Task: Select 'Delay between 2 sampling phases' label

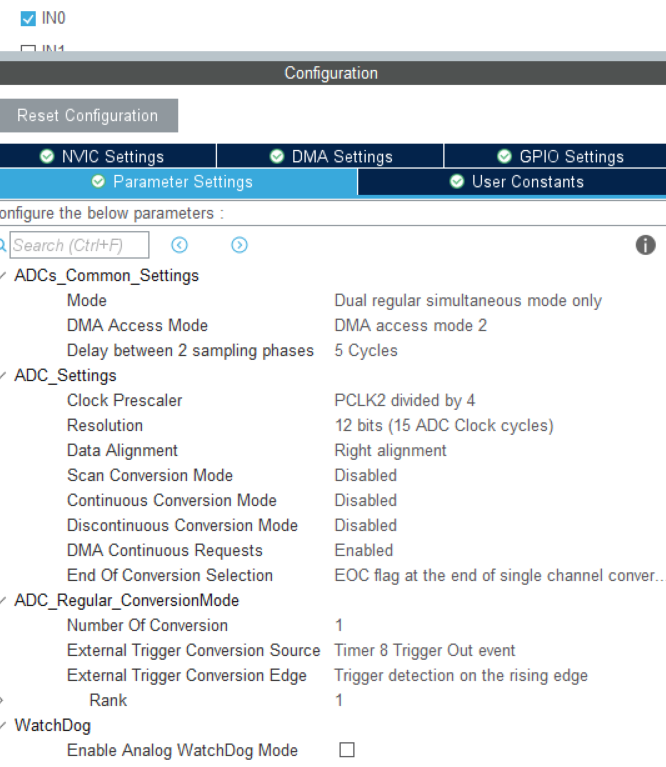Action: click(190, 351)
